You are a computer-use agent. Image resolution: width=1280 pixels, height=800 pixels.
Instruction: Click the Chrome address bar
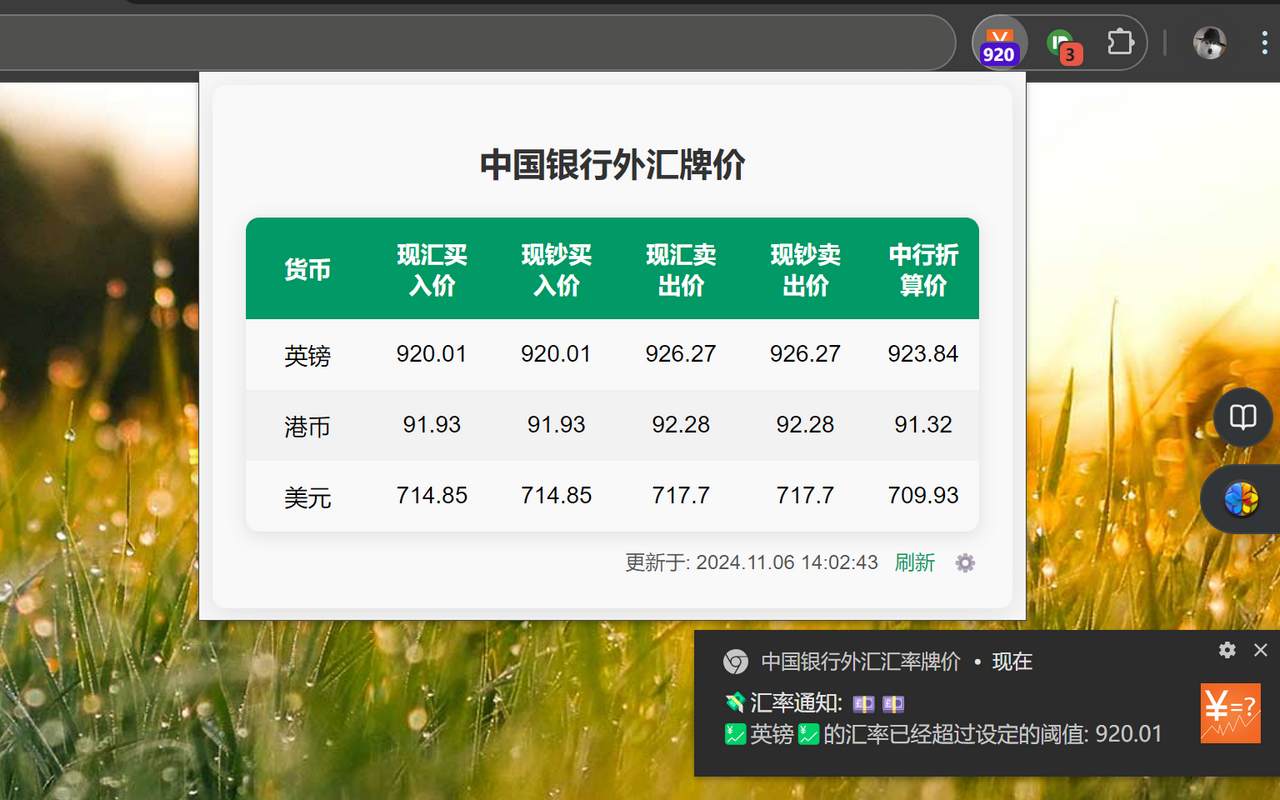tap(480, 43)
